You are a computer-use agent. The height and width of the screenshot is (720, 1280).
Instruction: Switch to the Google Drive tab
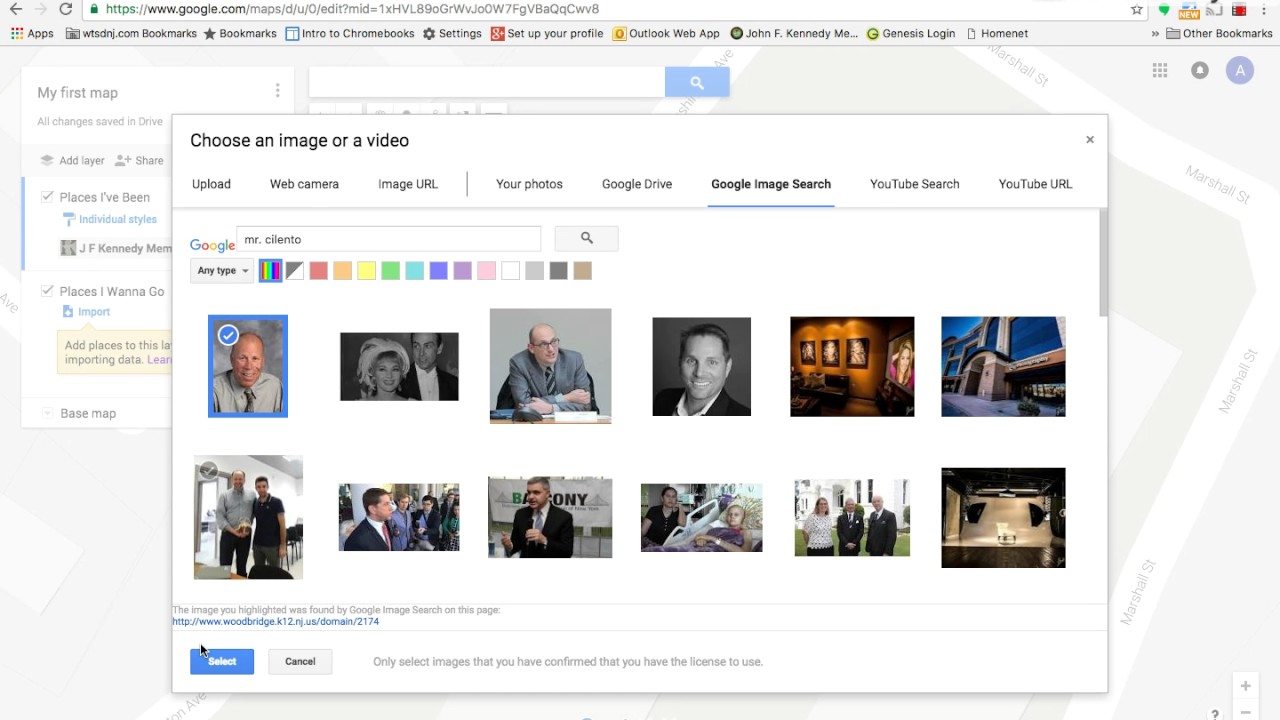pos(637,184)
